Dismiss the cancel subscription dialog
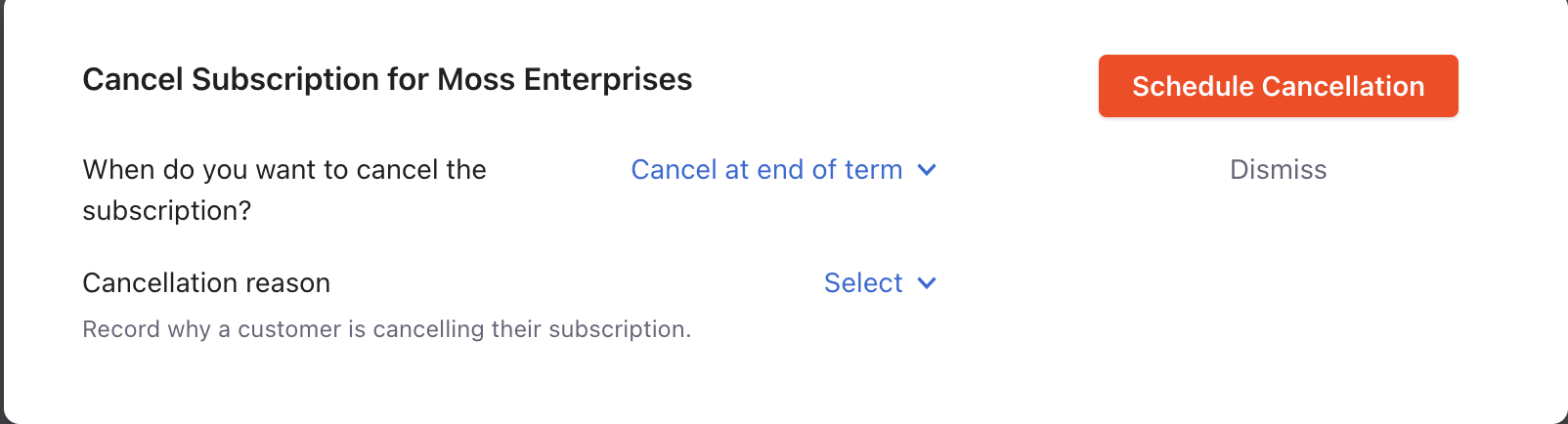Image resolution: width=1568 pixels, height=424 pixels. (x=1278, y=170)
